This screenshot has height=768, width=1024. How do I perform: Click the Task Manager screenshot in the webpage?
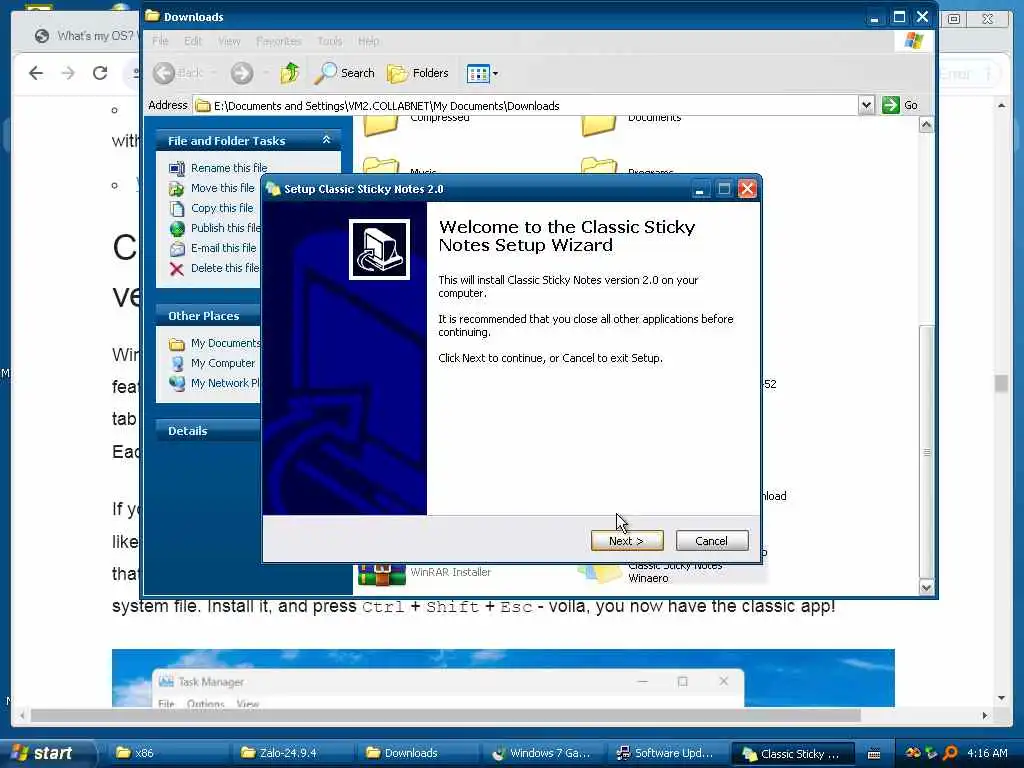coord(503,678)
